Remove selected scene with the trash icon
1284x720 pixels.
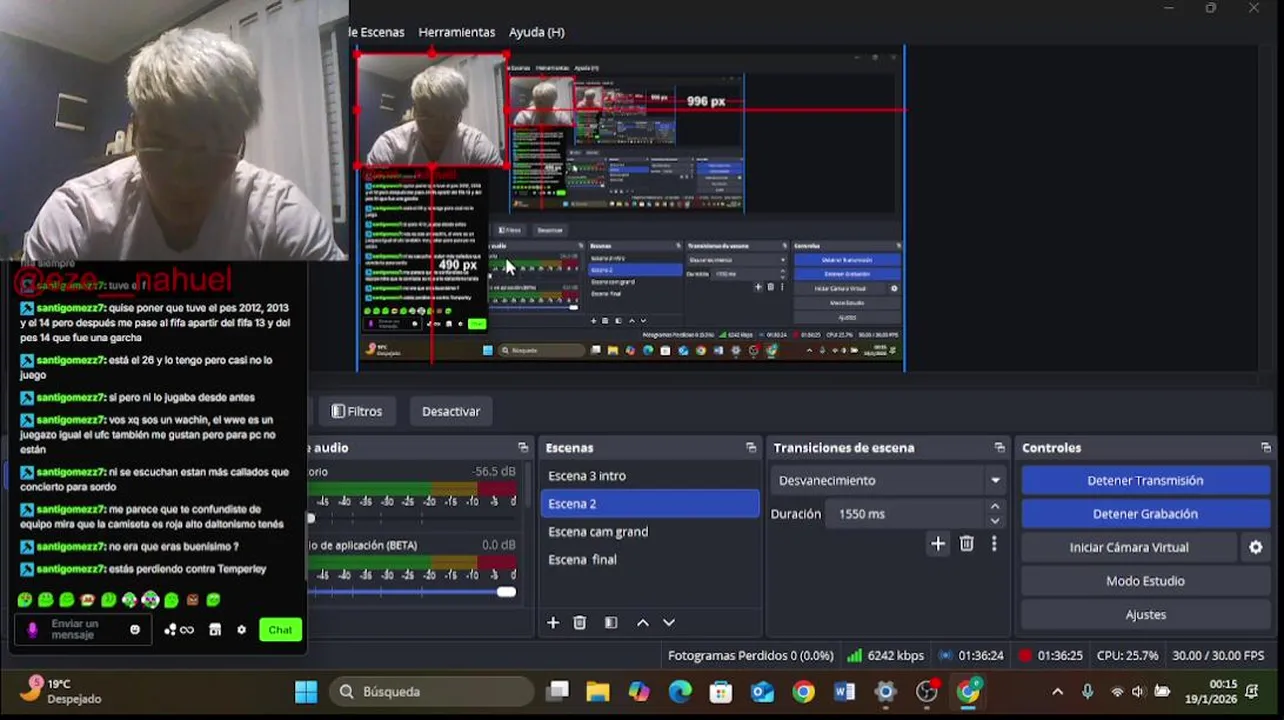tap(579, 622)
